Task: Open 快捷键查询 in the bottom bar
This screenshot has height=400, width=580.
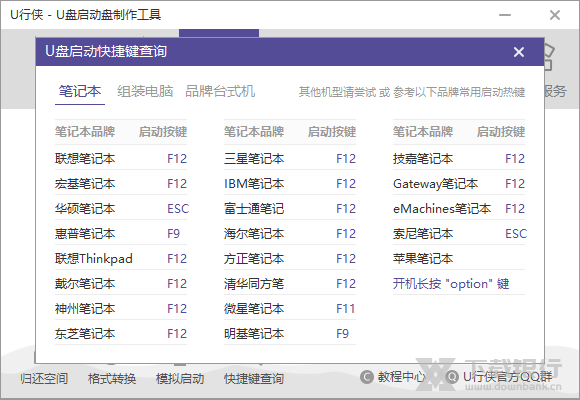Action: (x=254, y=378)
